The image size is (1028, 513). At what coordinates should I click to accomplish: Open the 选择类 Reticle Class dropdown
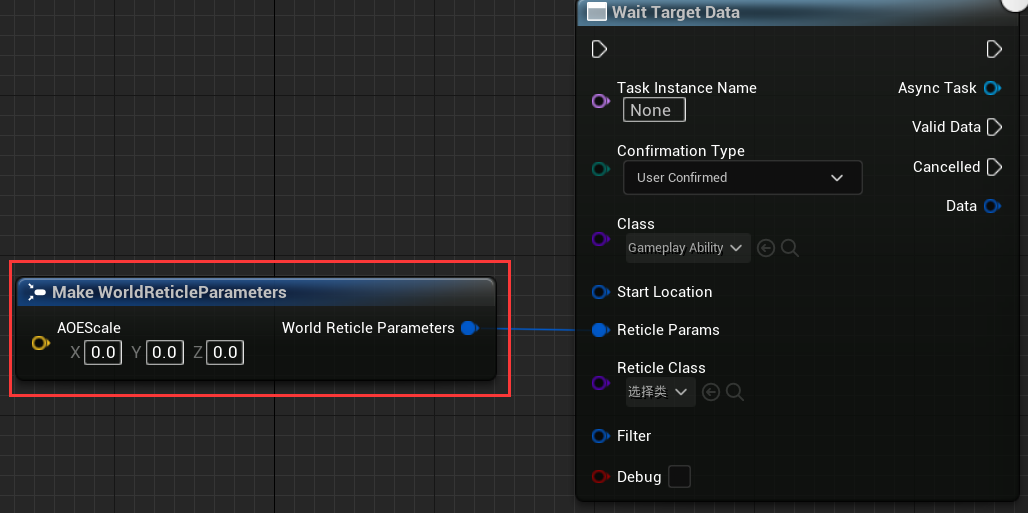click(660, 392)
